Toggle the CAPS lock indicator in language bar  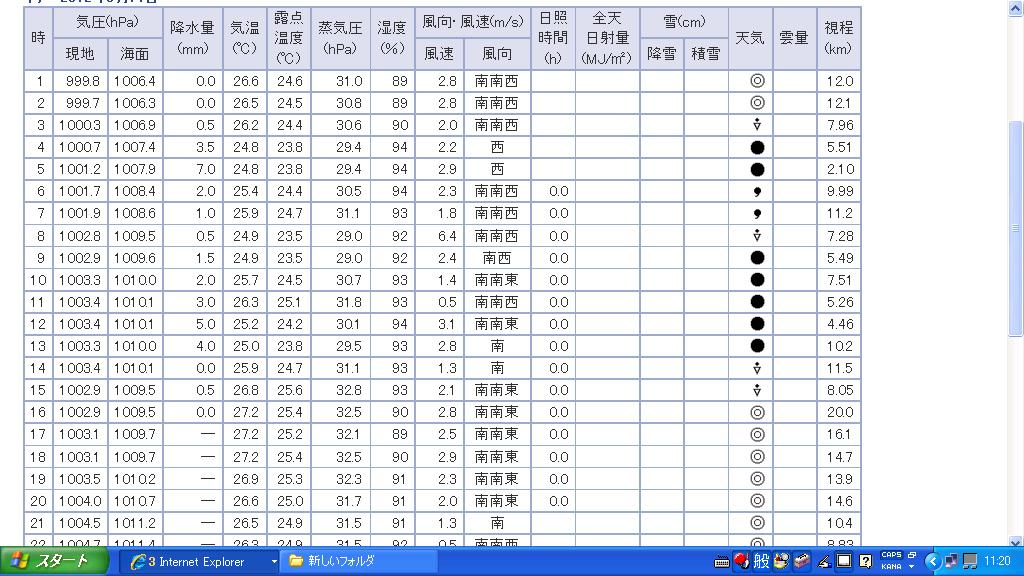pos(890,555)
